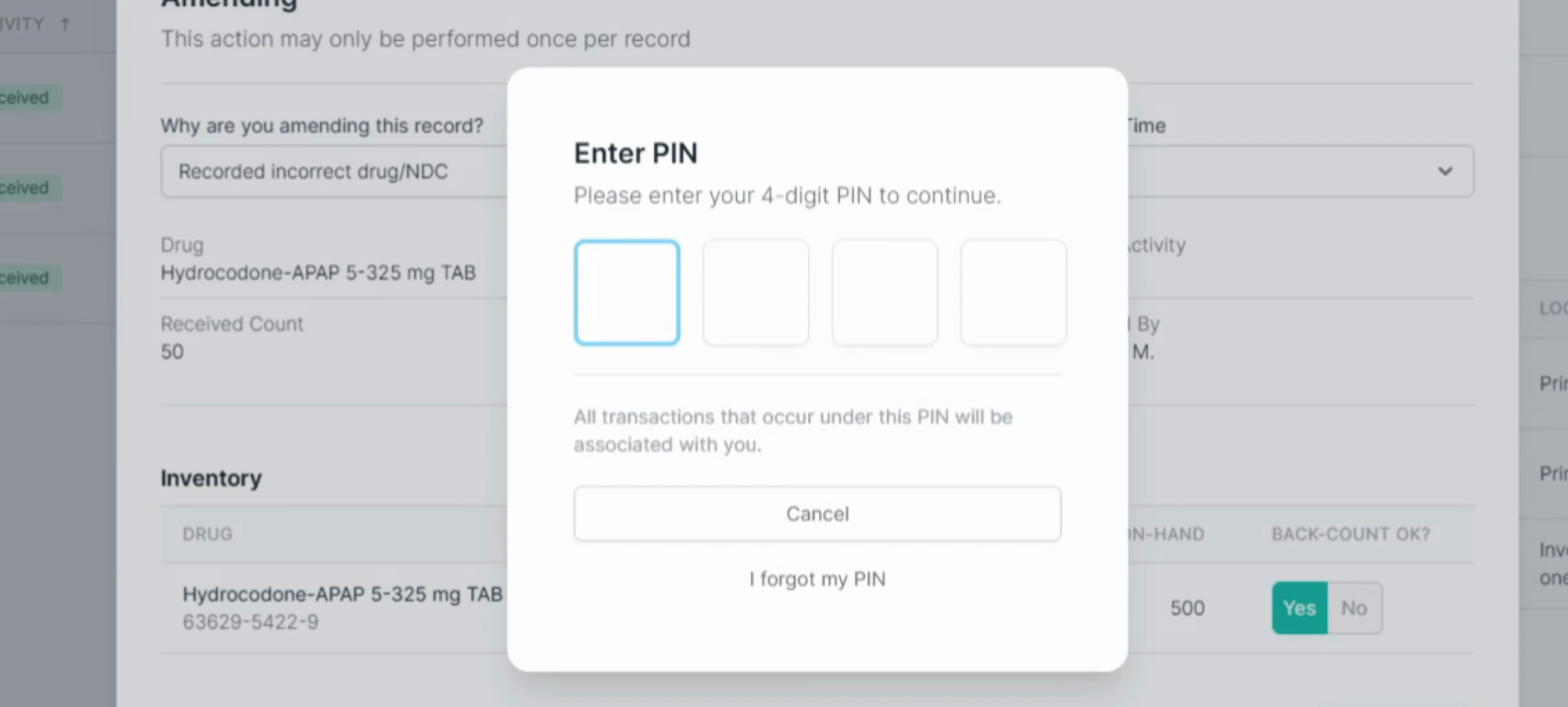
Task: Cancel the Enter PIN dialog
Action: point(817,514)
